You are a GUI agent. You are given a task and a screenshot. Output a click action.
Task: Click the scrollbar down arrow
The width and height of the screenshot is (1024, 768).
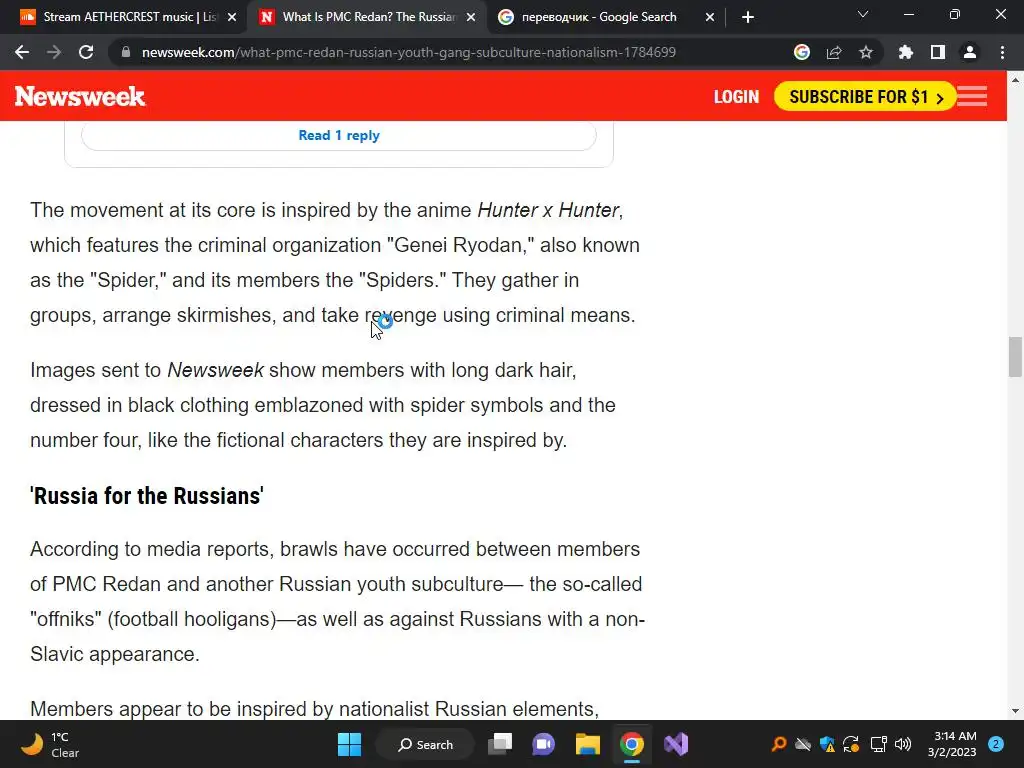pyautogui.click(x=1015, y=711)
